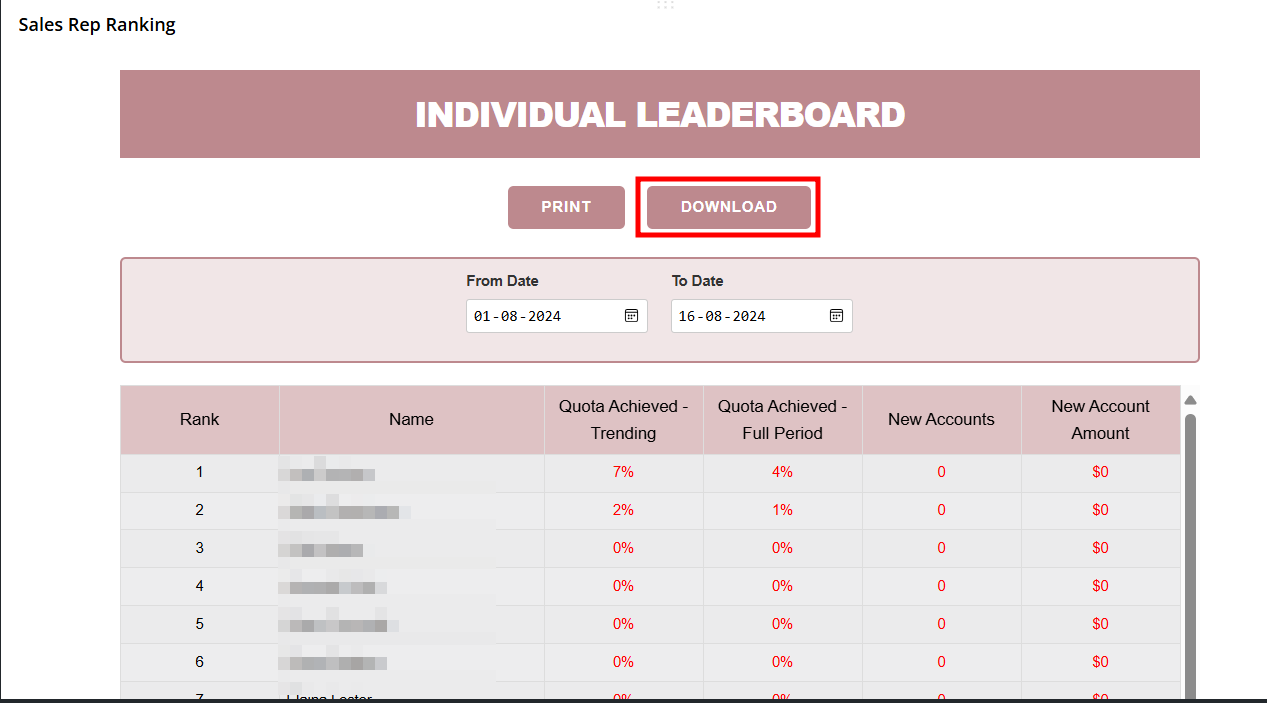Click the INDIVIDUAL LEADERBOARD banner title
1267x703 pixels.
tap(660, 114)
